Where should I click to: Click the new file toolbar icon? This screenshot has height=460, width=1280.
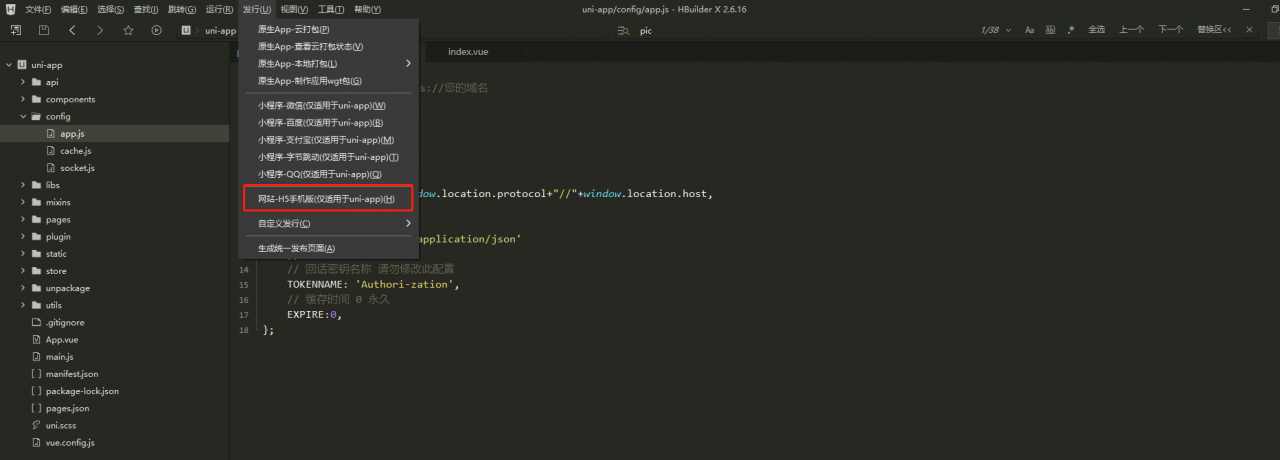click(x=15, y=30)
